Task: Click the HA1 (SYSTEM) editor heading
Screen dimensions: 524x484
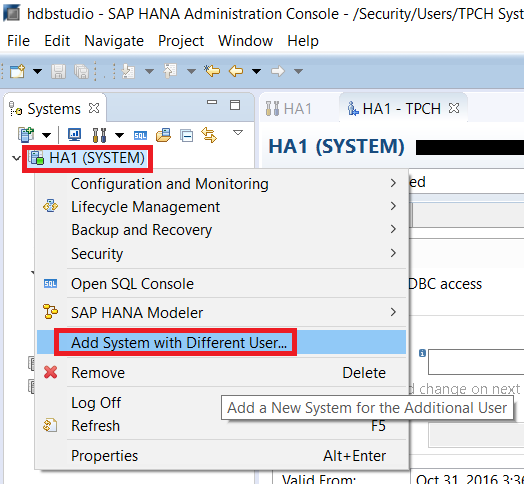Action: point(337,146)
